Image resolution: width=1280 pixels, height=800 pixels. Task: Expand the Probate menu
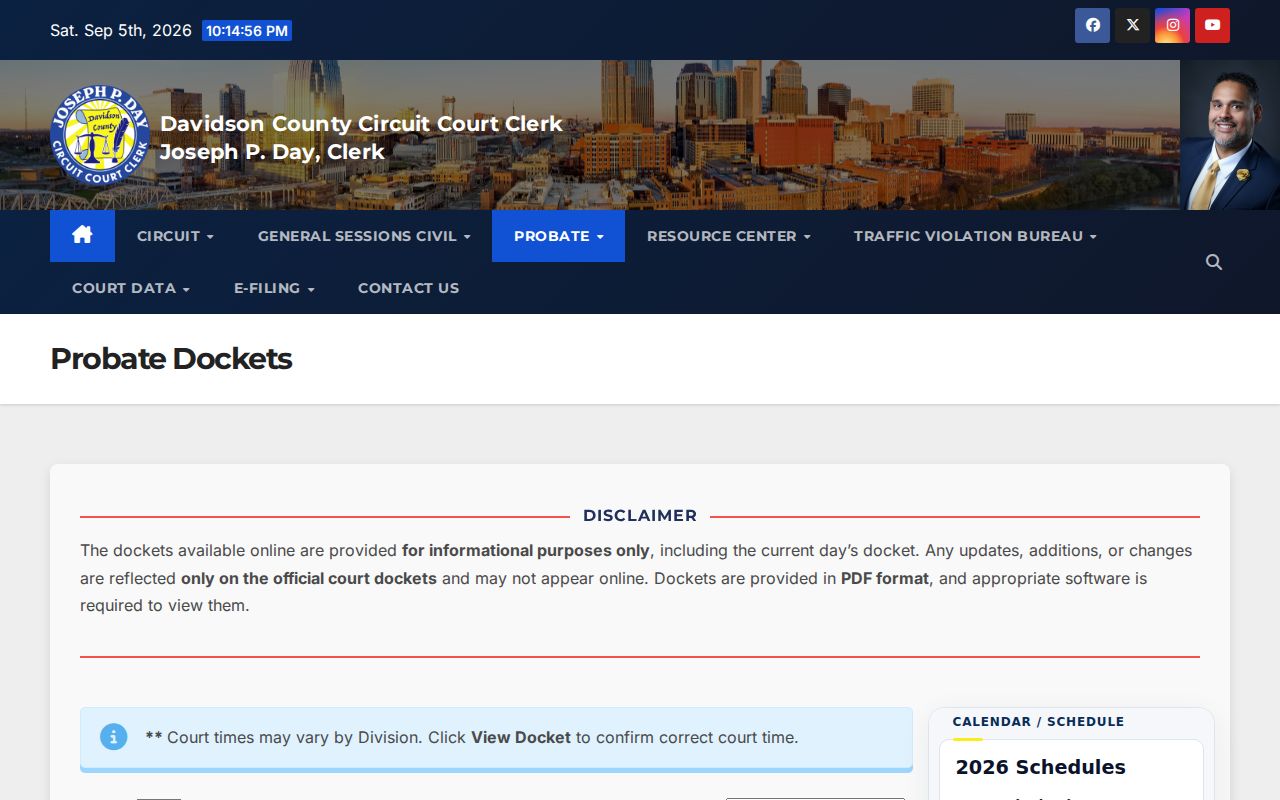(558, 236)
